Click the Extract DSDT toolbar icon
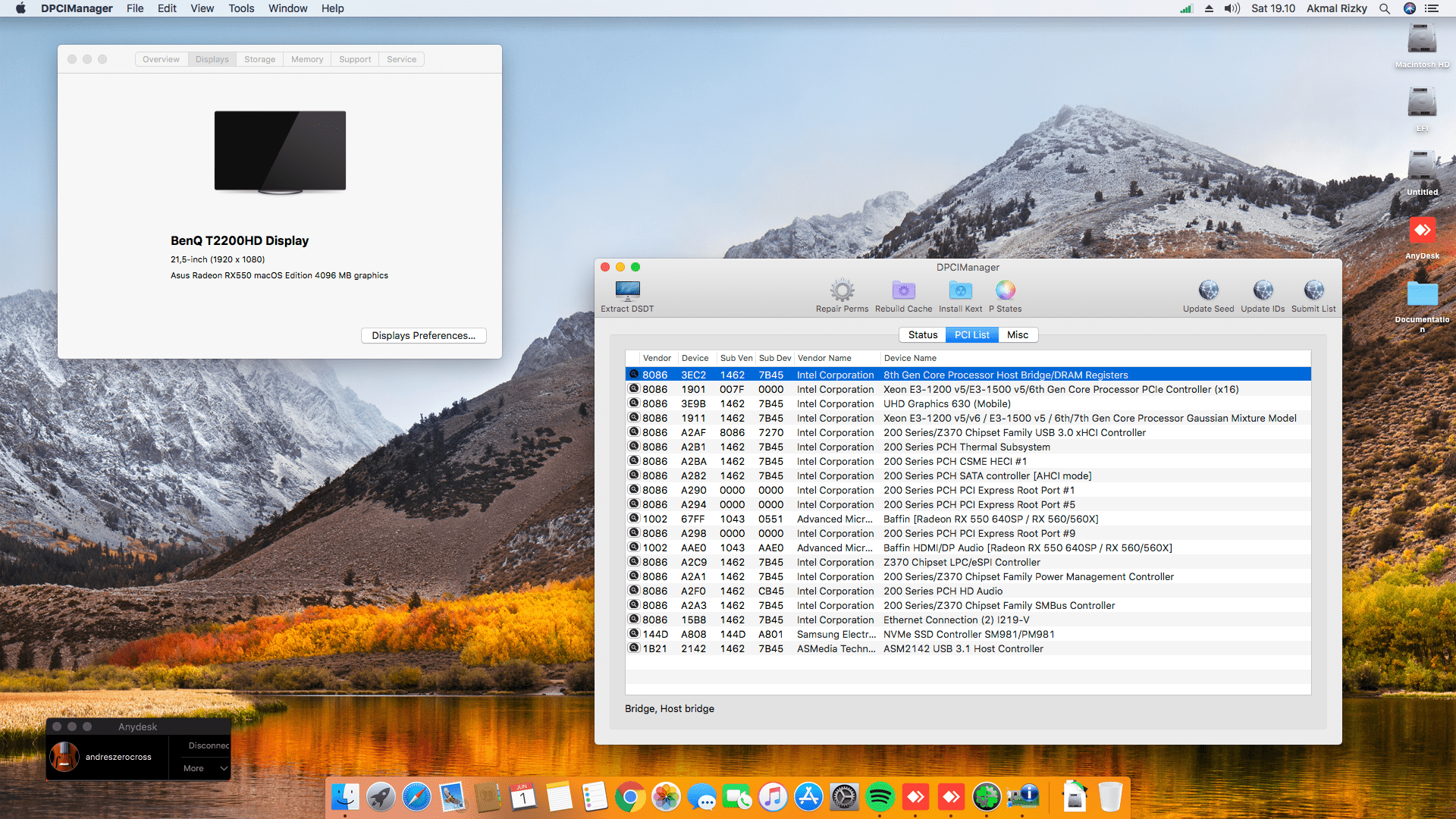This screenshot has width=1456, height=819. (627, 290)
